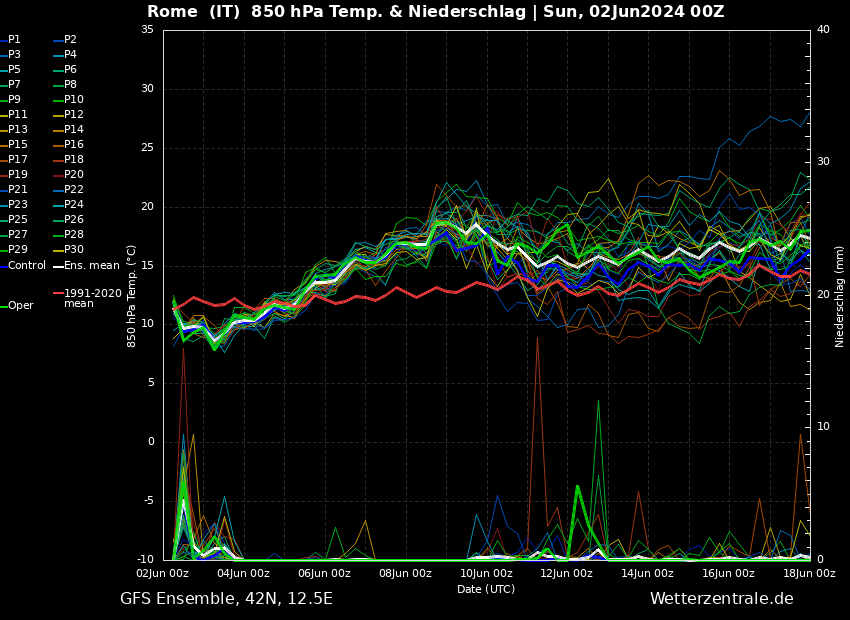850x620 pixels.
Task: Click the Oper legend entry
Action: (21, 306)
